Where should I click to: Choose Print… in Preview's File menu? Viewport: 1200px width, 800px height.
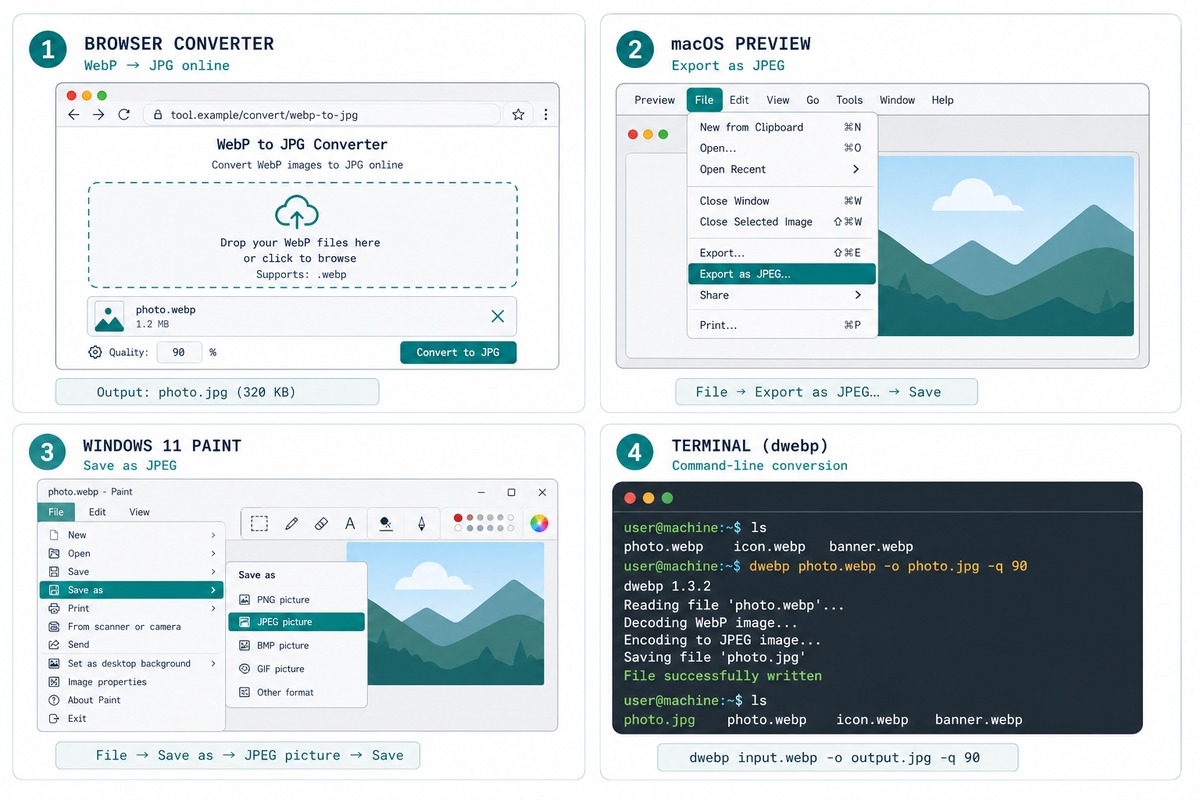(x=782, y=325)
